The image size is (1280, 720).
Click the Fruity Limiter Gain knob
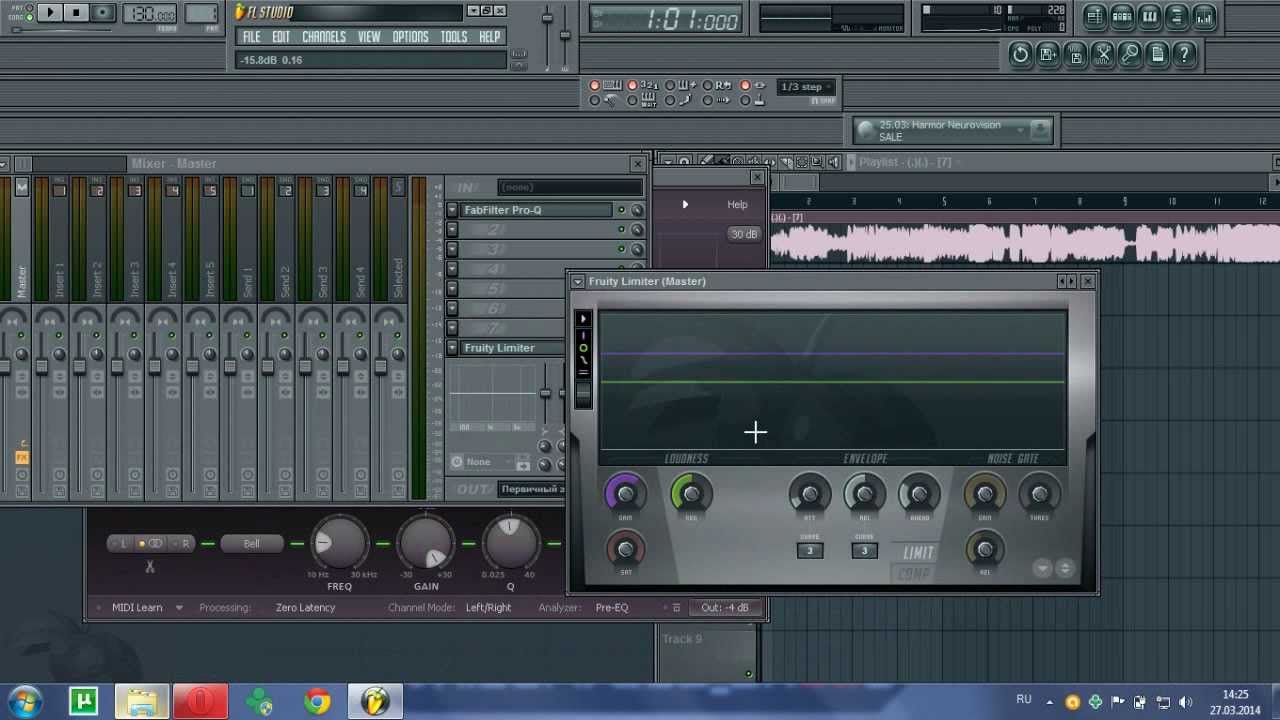point(626,493)
